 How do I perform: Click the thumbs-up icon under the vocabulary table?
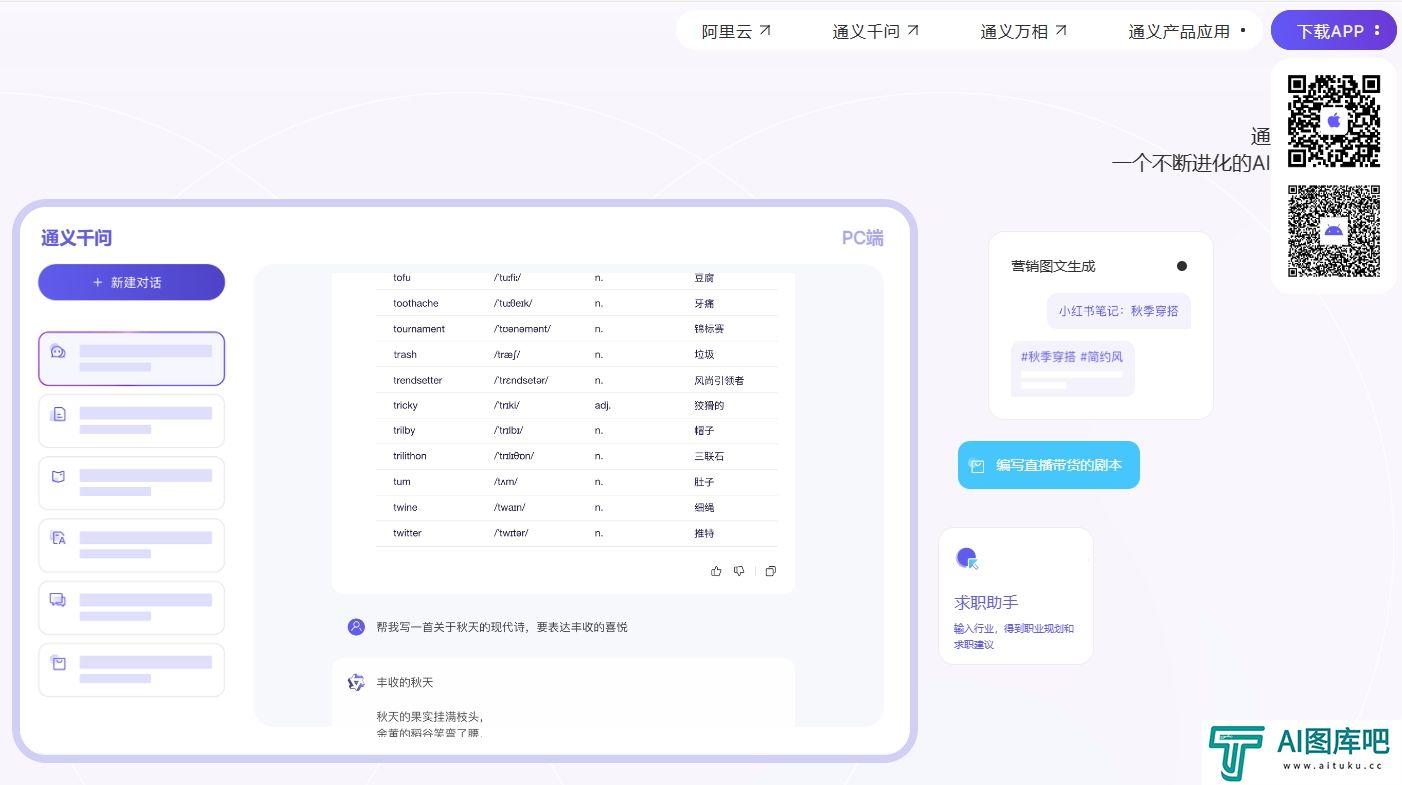click(x=716, y=571)
